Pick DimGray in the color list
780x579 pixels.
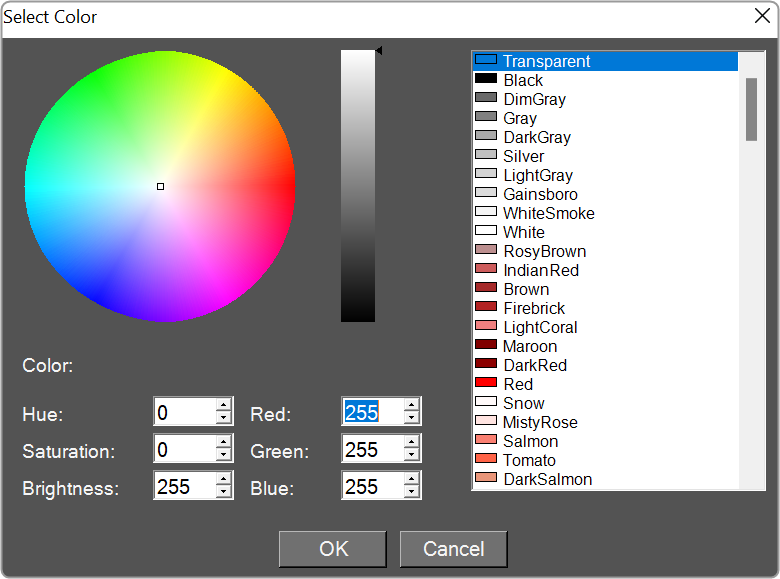click(x=605, y=99)
